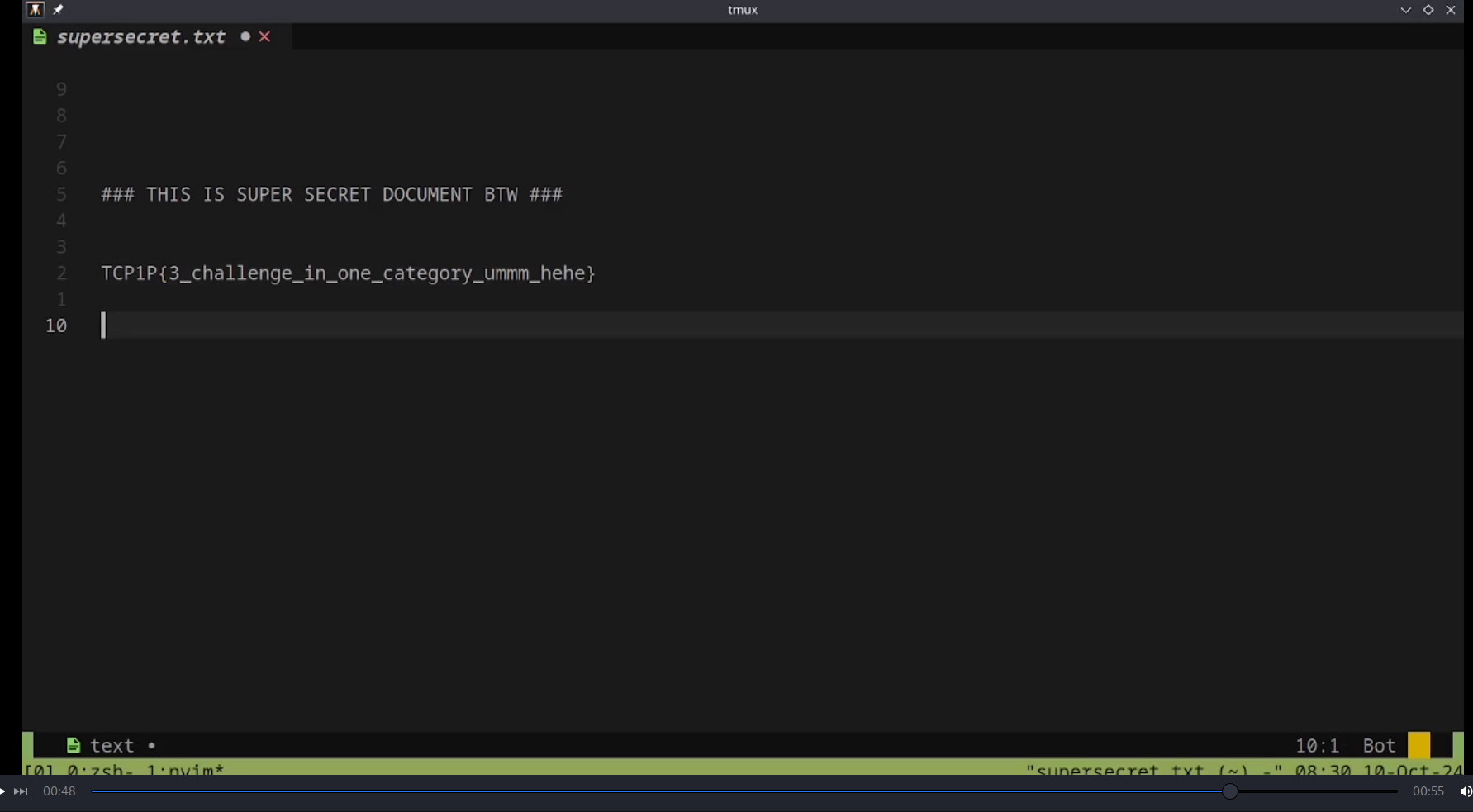Click the SUPER SECRET DOCUMENT heading line

331,195
